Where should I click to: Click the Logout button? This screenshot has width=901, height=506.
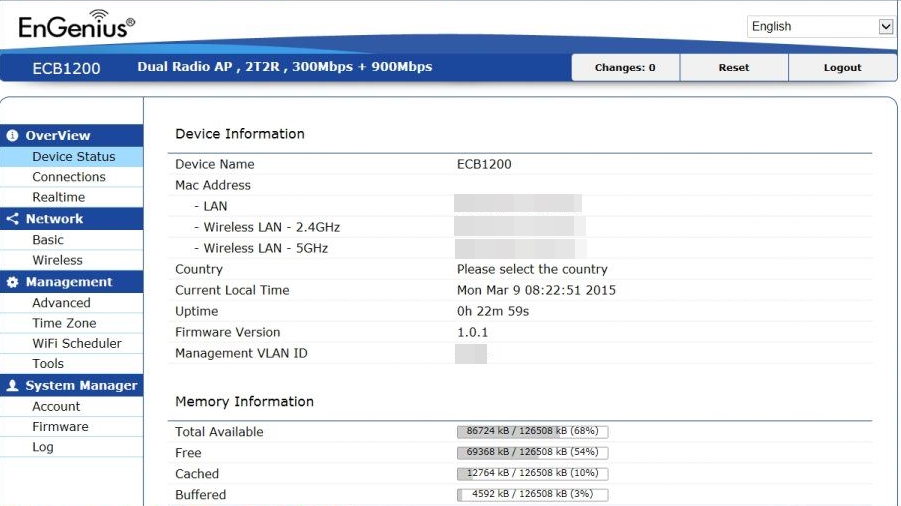842,68
